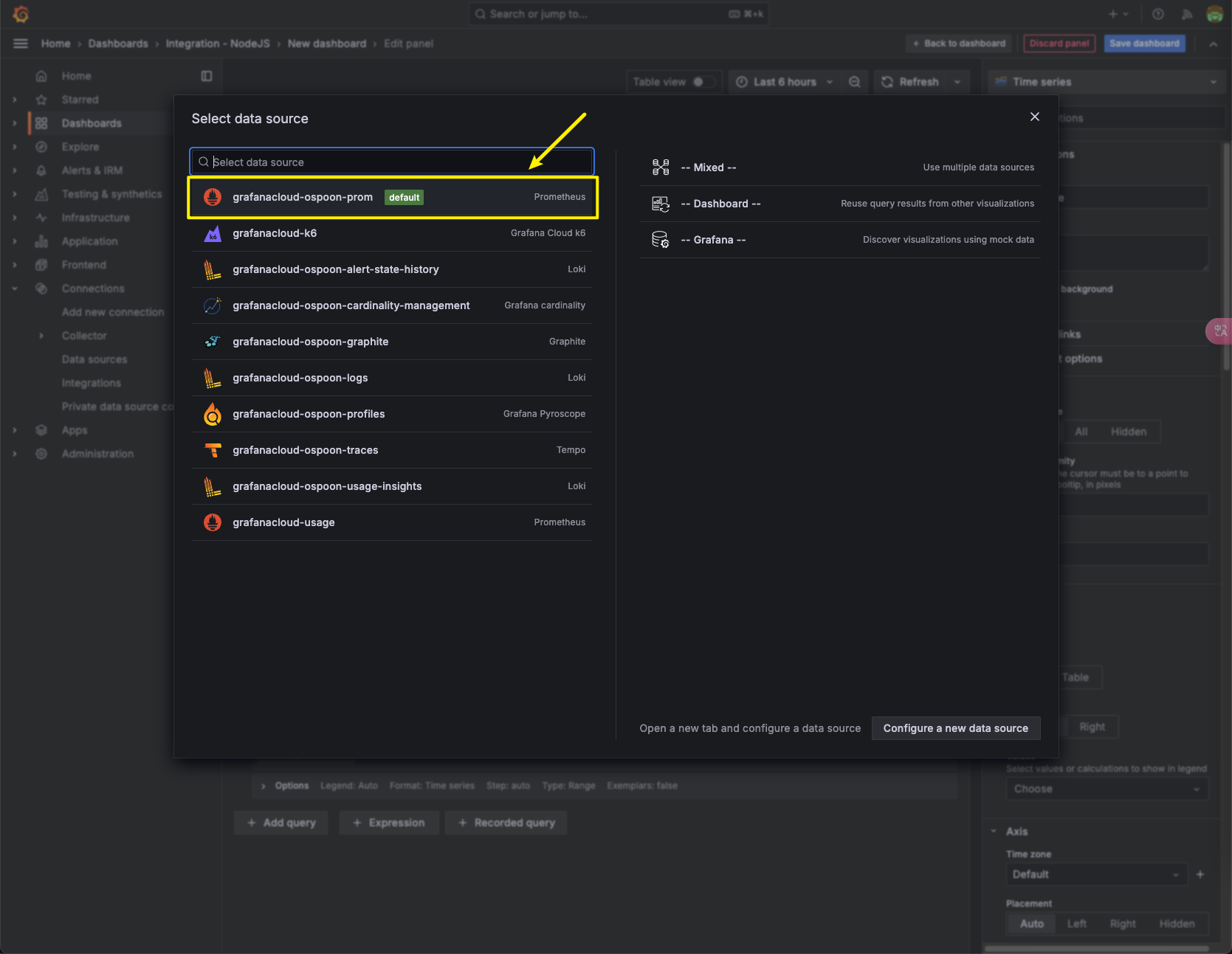
Task: Expand the Collector sidebar item
Action: click(x=41, y=336)
